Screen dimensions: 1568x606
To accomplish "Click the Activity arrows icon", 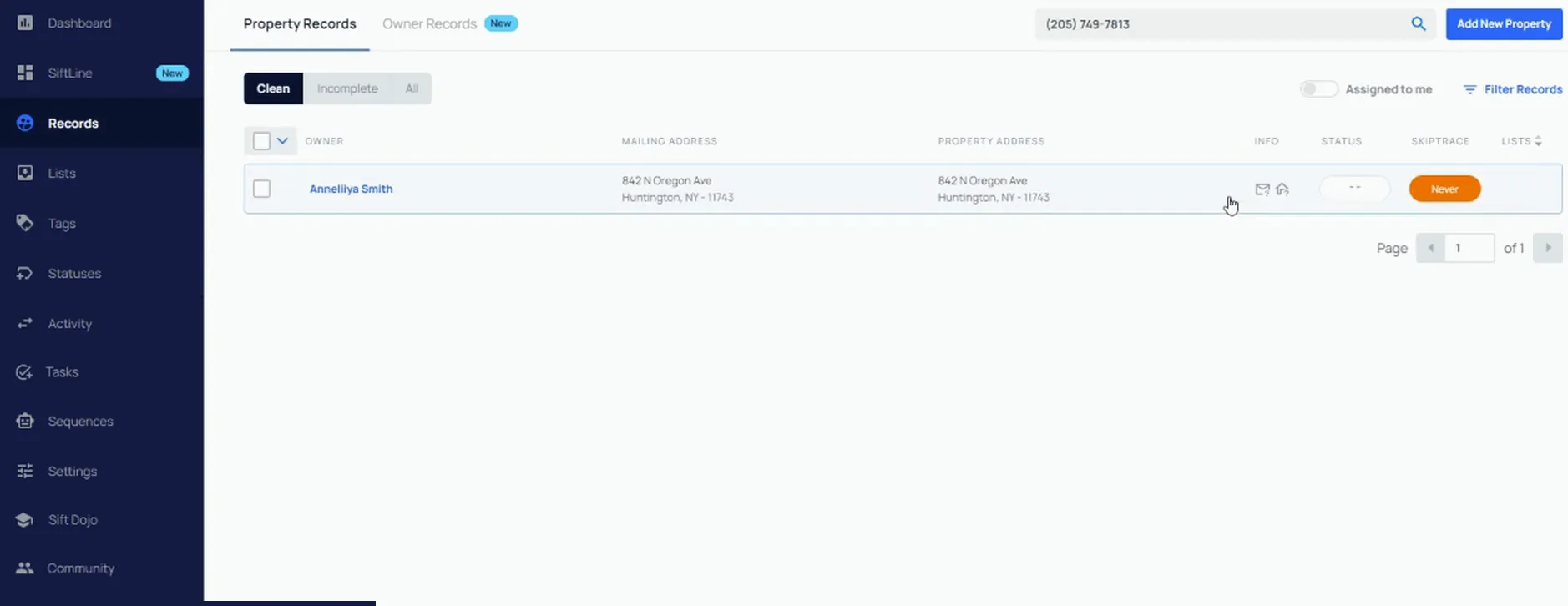I will (25, 323).
